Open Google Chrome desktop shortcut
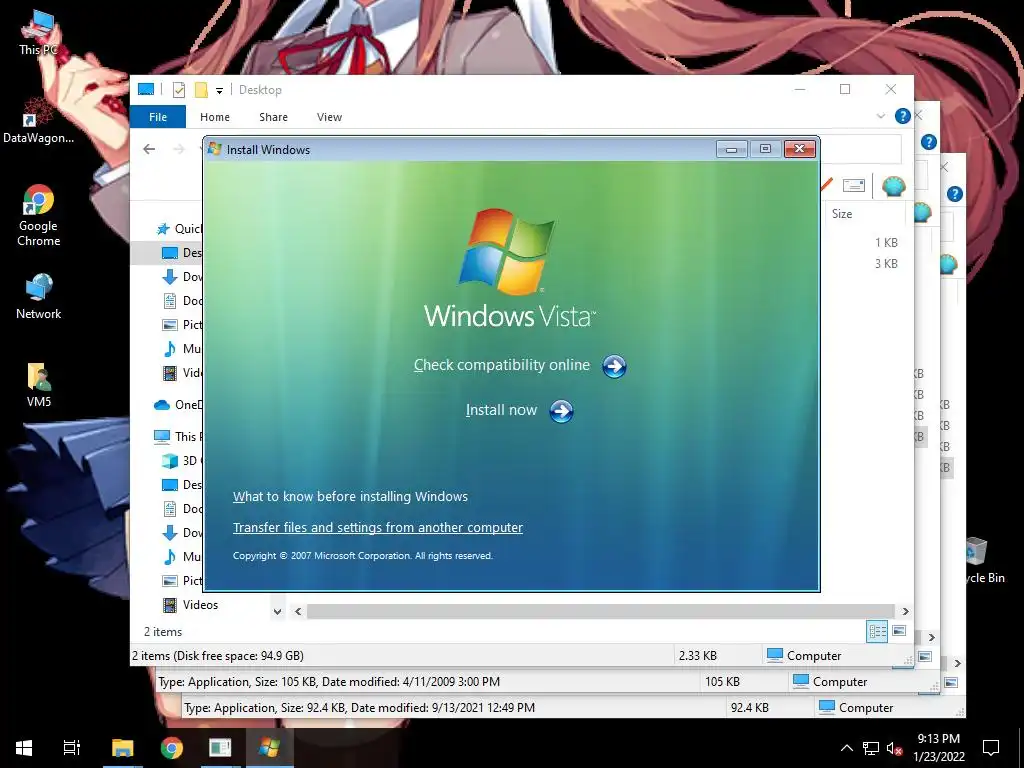Image resolution: width=1024 pixels, height=768 pixels. [x=38, y=216]
